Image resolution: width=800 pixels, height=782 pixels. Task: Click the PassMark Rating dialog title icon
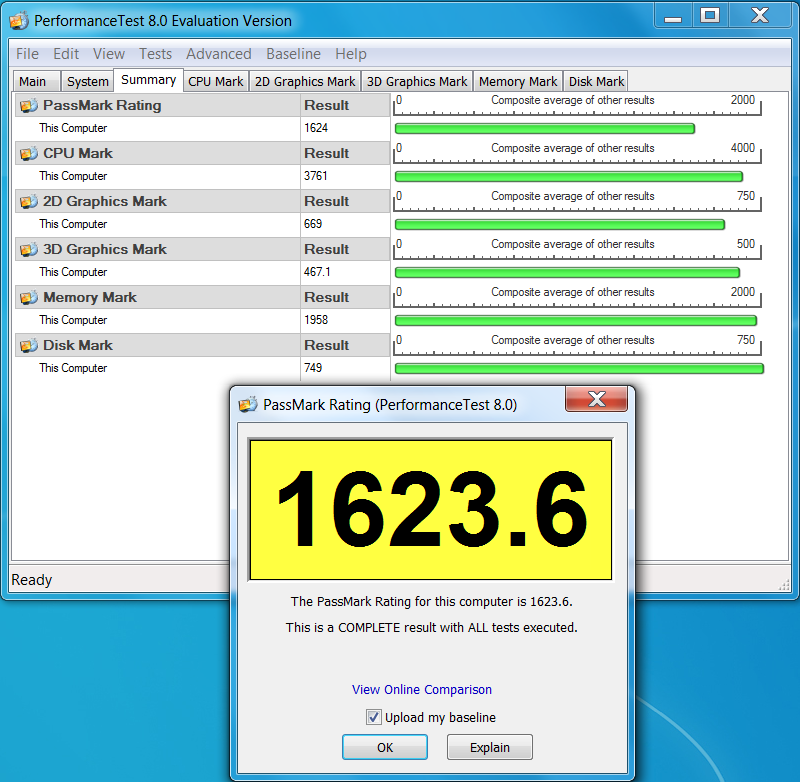coord(248,405)
